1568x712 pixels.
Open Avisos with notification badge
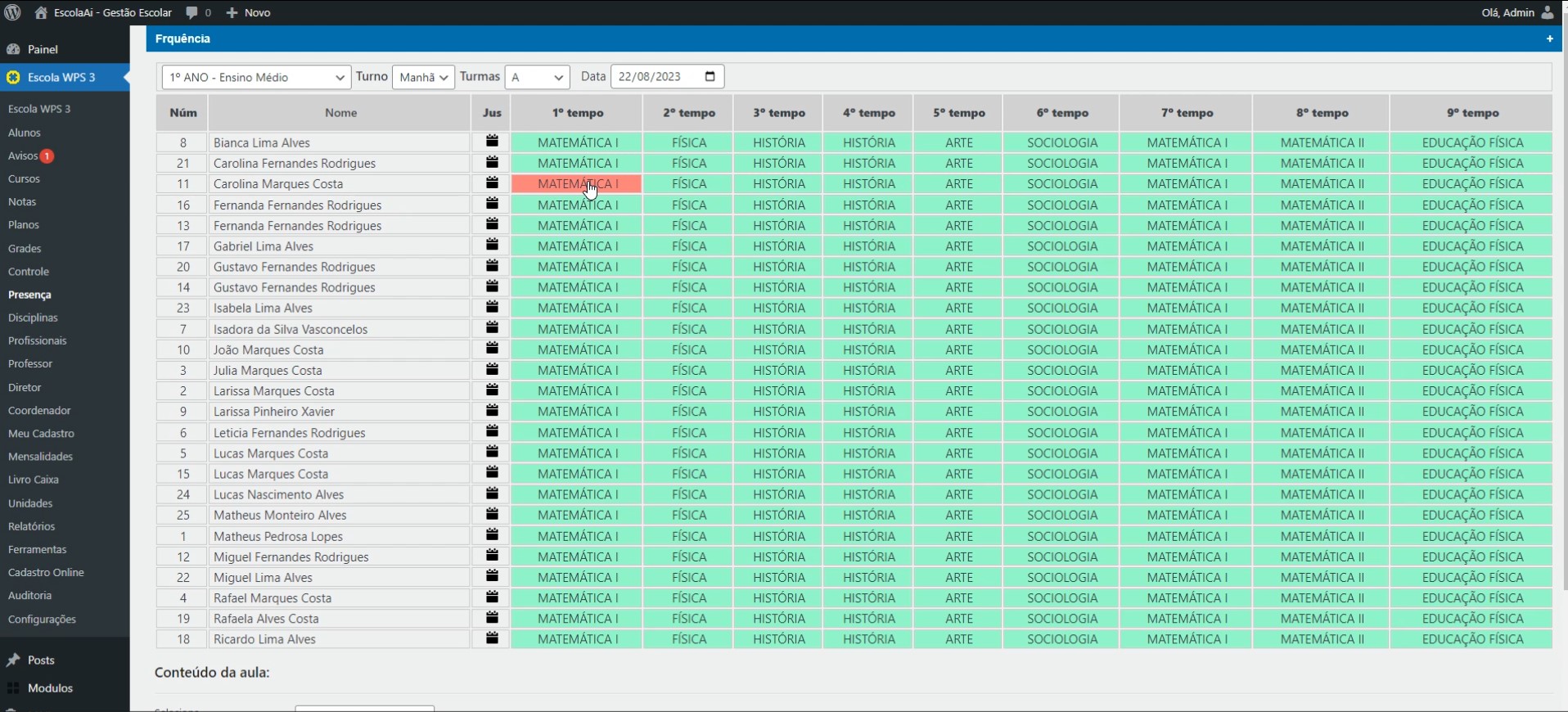[31, 155]
